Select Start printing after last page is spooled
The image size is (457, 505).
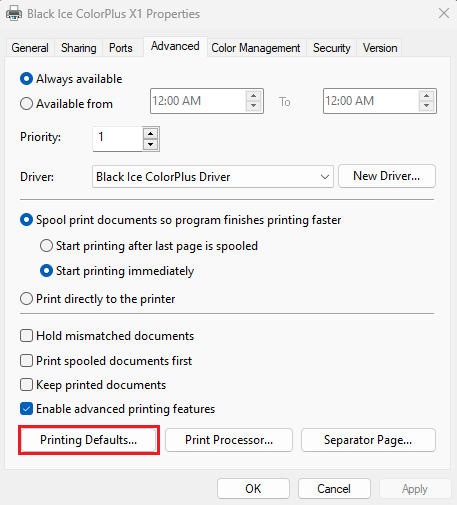[x=46, y=246]
